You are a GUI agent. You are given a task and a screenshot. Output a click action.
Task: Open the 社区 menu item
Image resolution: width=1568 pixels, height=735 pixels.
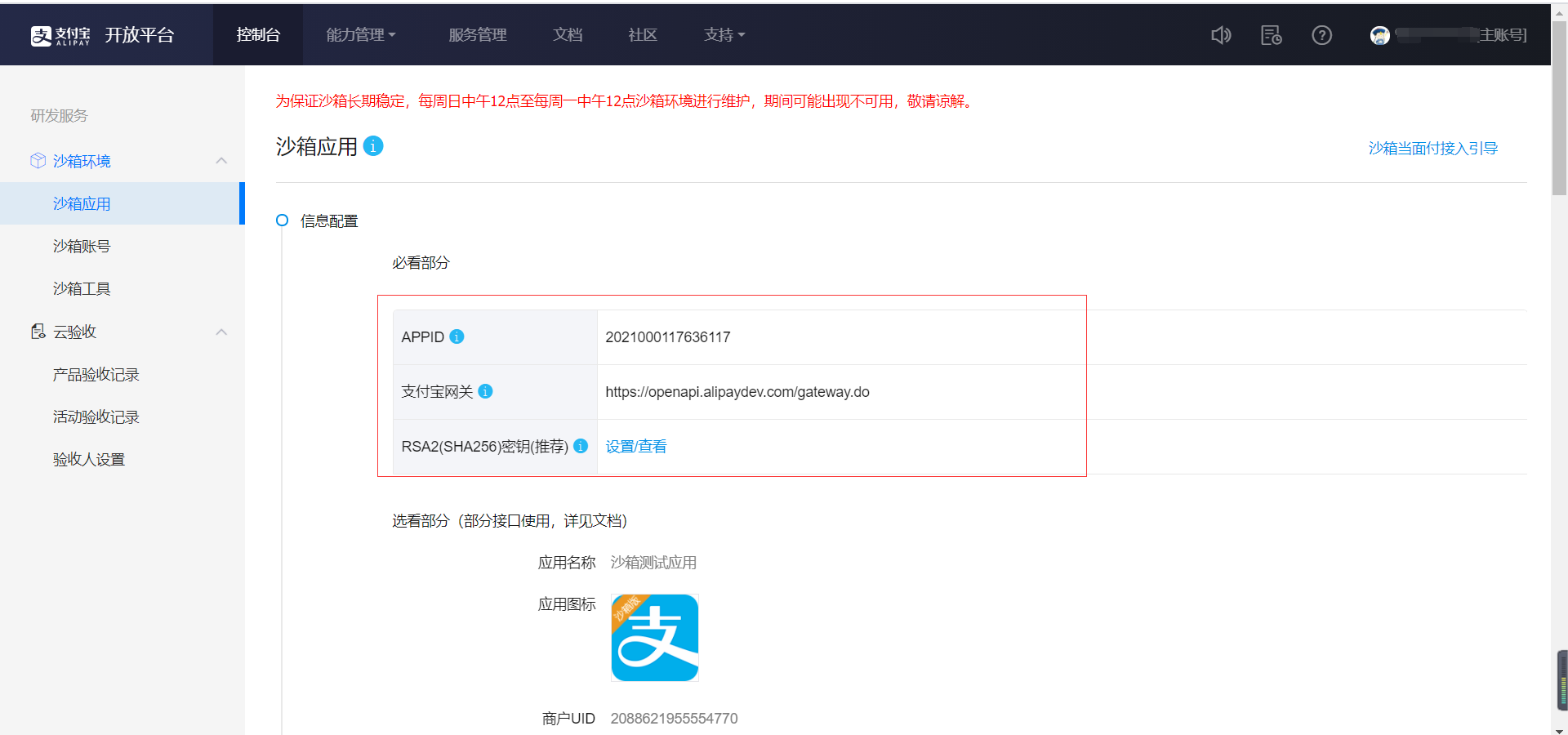click(642, 34)
